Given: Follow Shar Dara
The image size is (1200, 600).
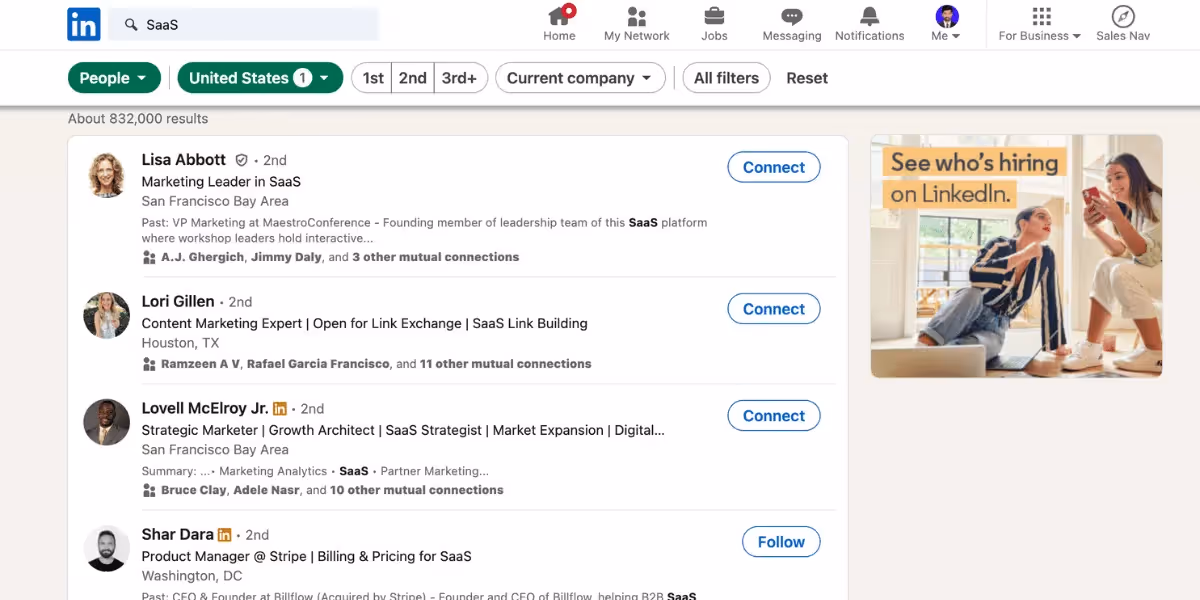Looking at the screenshot, I should coord(781,542).
